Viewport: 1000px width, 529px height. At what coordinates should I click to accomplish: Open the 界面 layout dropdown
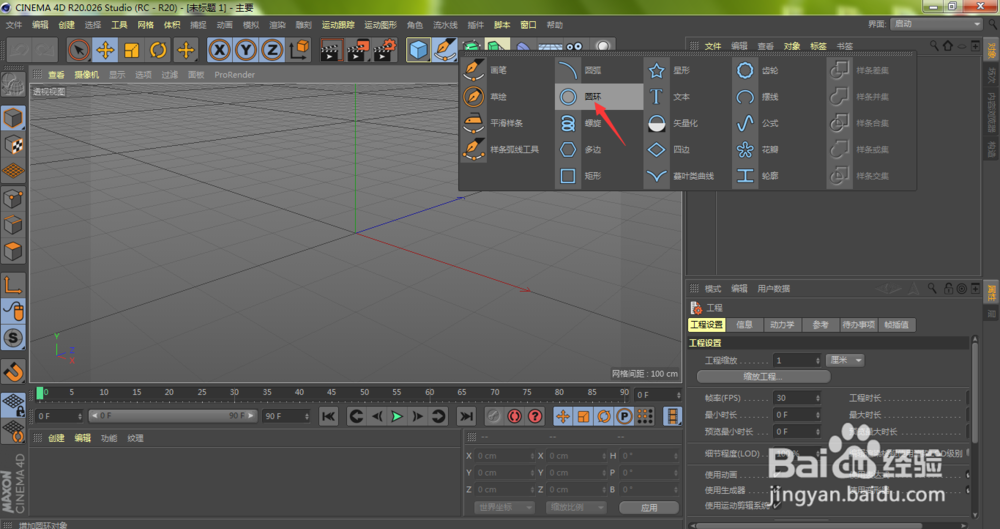[936, 24]
